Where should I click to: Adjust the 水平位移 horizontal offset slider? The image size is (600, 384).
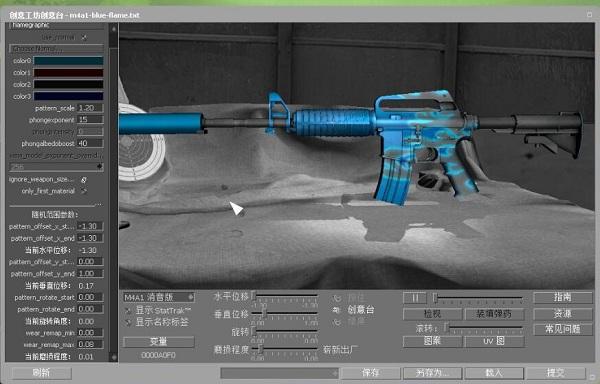285,296
